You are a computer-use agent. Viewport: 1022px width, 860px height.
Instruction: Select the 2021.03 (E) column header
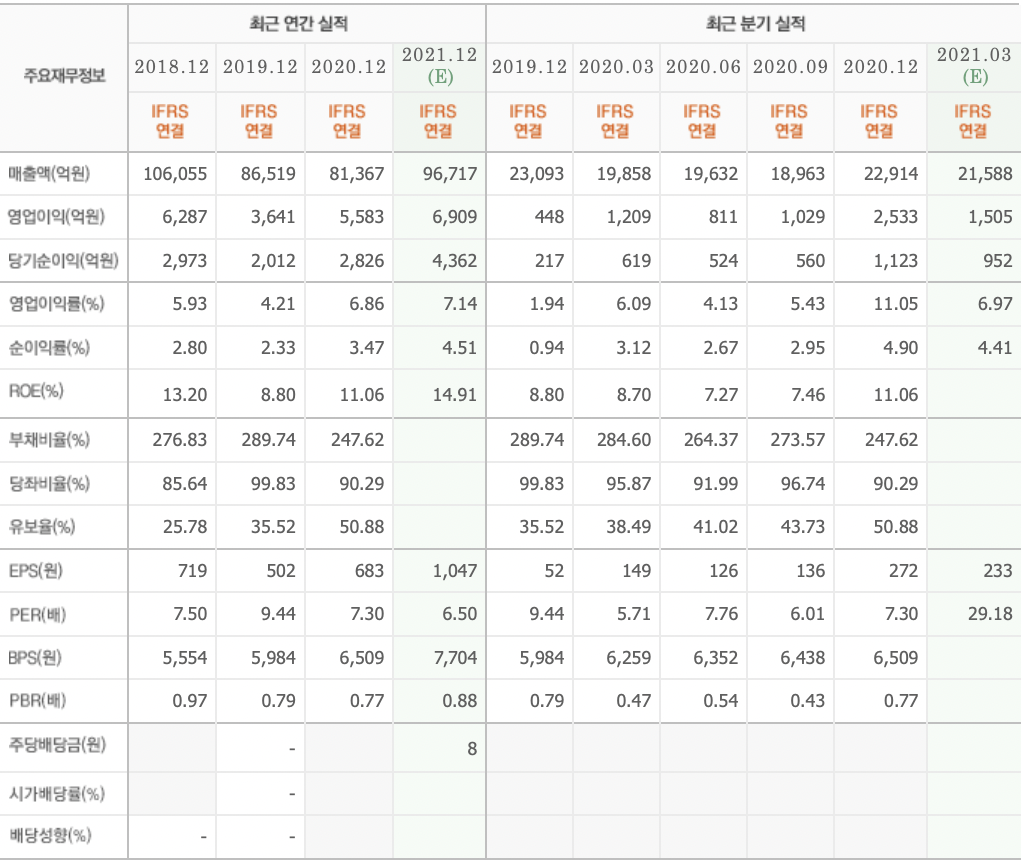pos(974,65)
